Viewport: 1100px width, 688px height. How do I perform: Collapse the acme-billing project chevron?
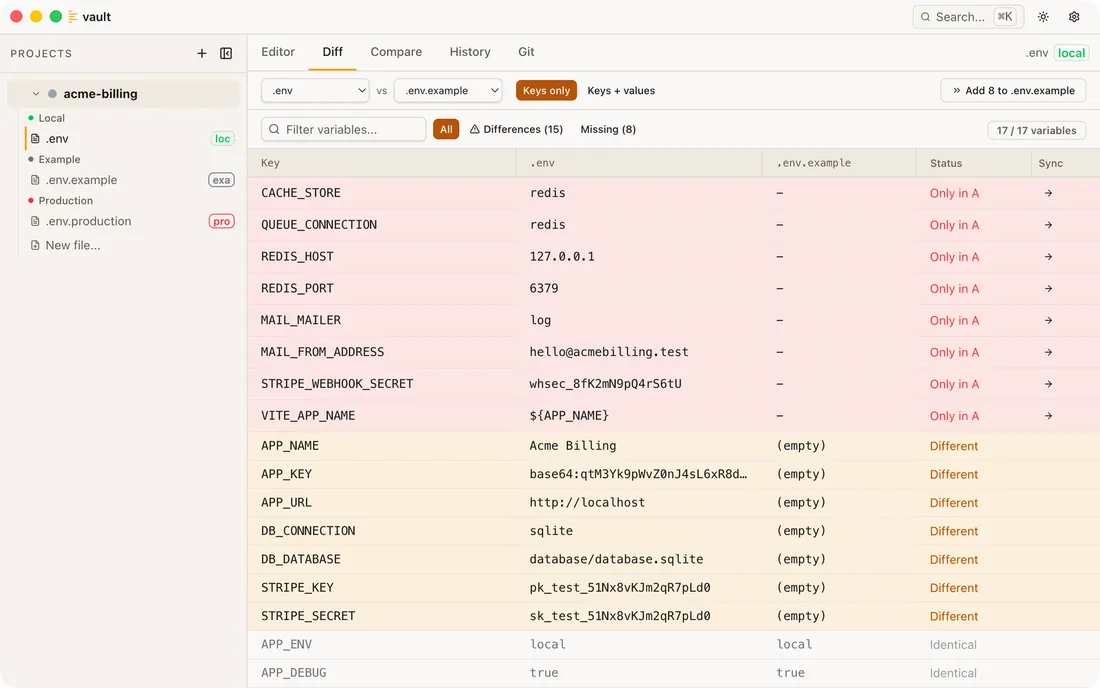click(x=36, y=94)
